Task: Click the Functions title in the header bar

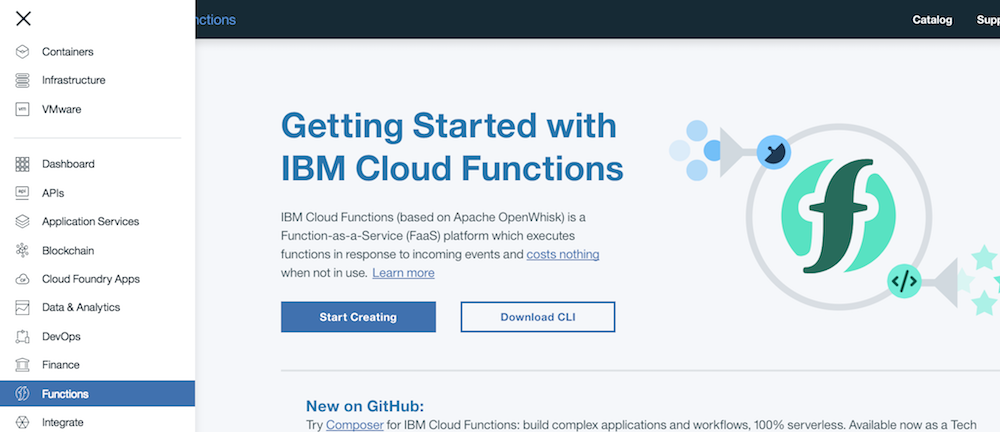Action: tap(216, 20)
